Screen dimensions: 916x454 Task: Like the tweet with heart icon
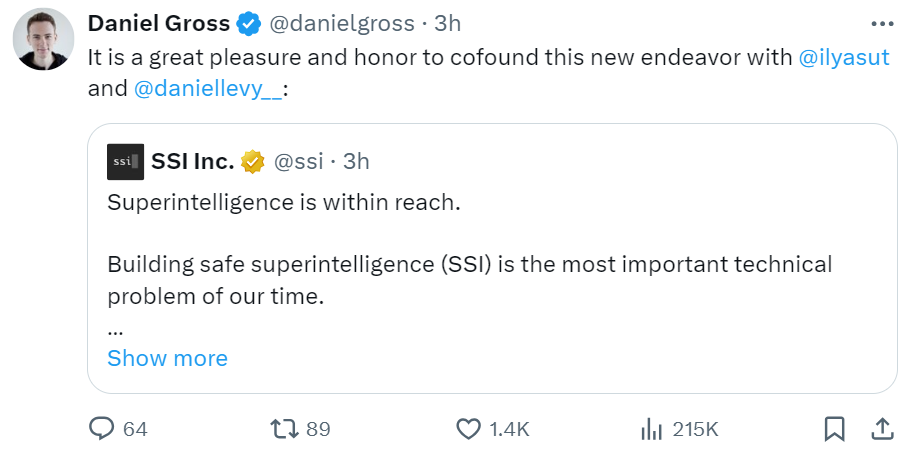(467, 429)
